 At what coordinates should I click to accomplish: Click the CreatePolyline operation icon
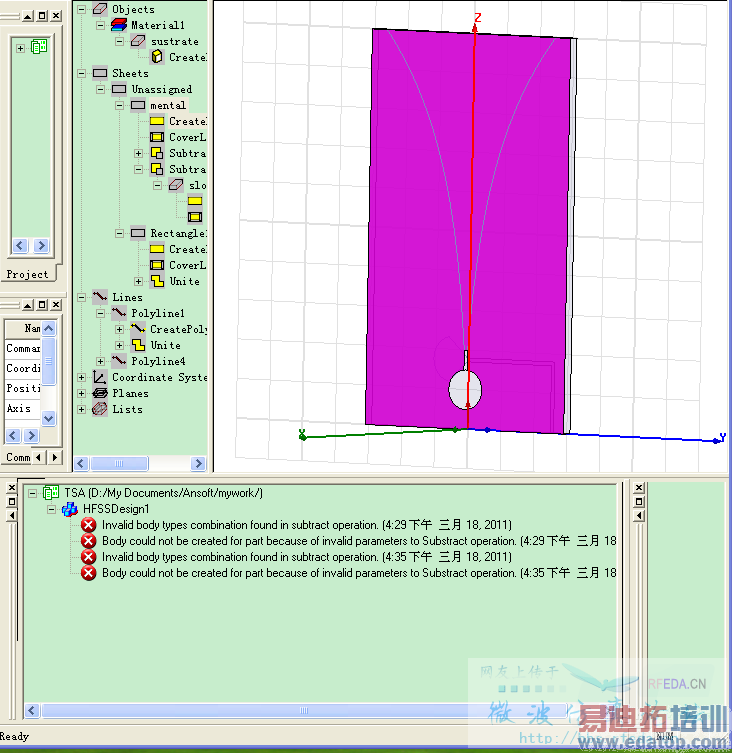point(138,329)
